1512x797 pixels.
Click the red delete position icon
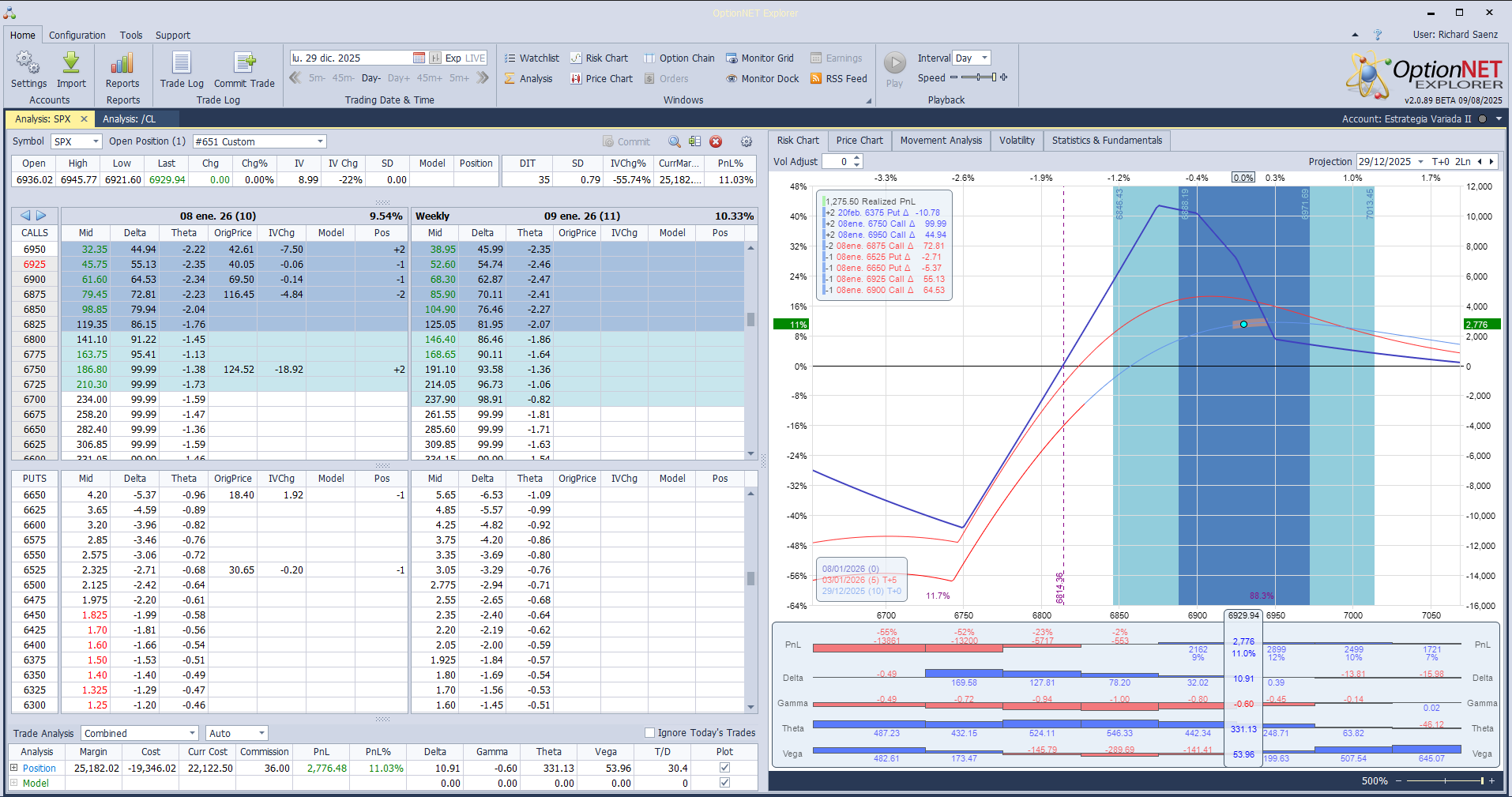(716, 141)
